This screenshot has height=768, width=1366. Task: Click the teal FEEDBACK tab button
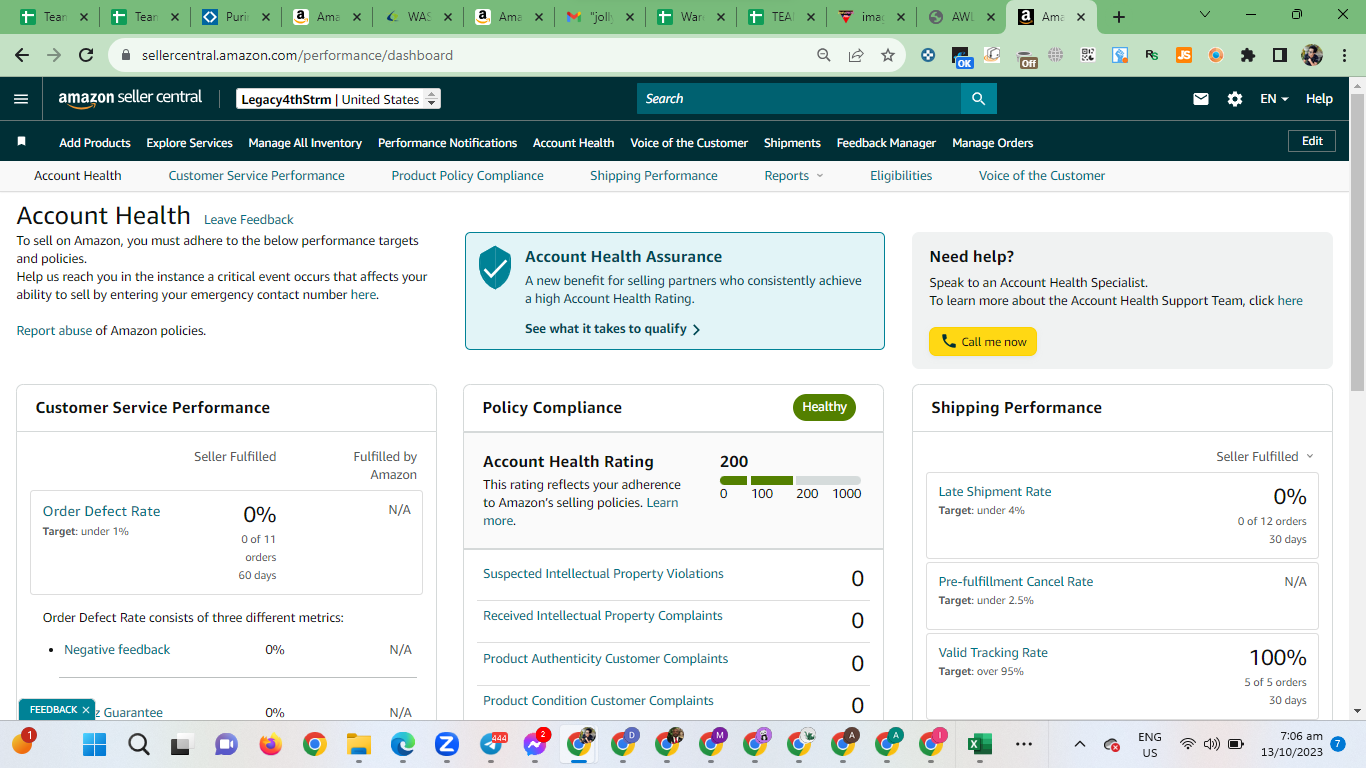pyautogui.click(x=58, y=710)
